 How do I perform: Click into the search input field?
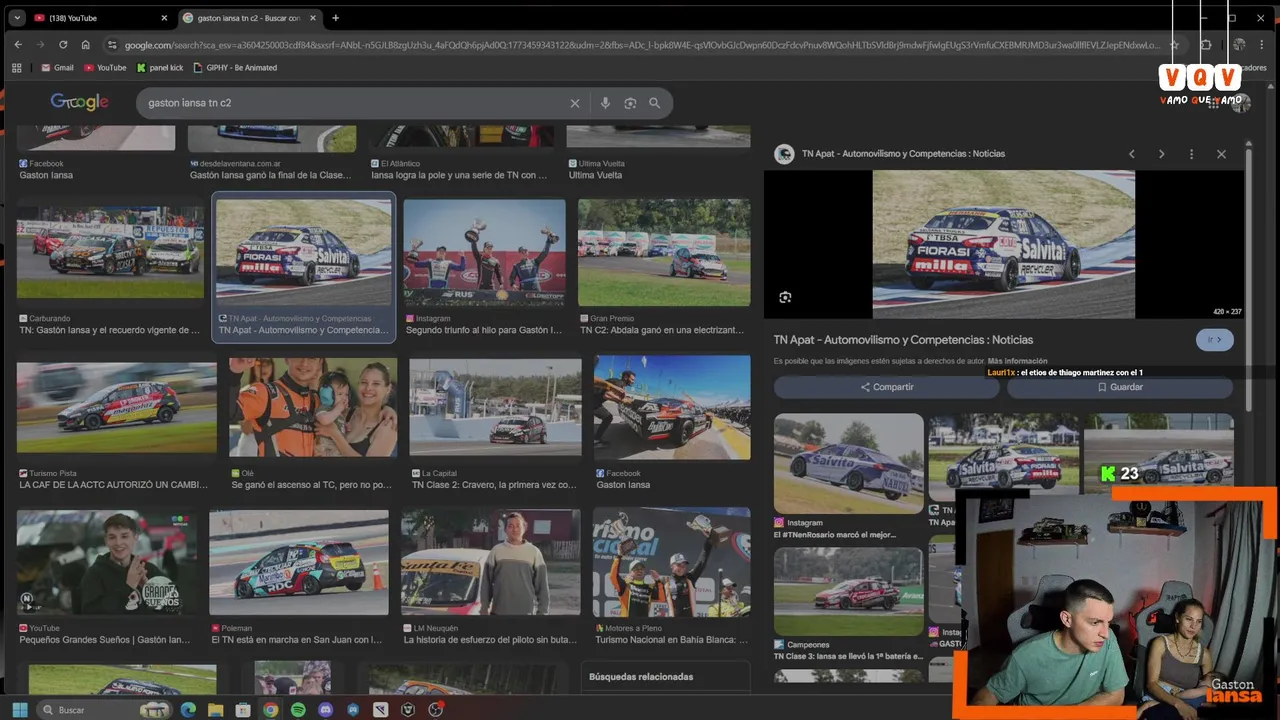pyautogui.click(x=355, y=103)
